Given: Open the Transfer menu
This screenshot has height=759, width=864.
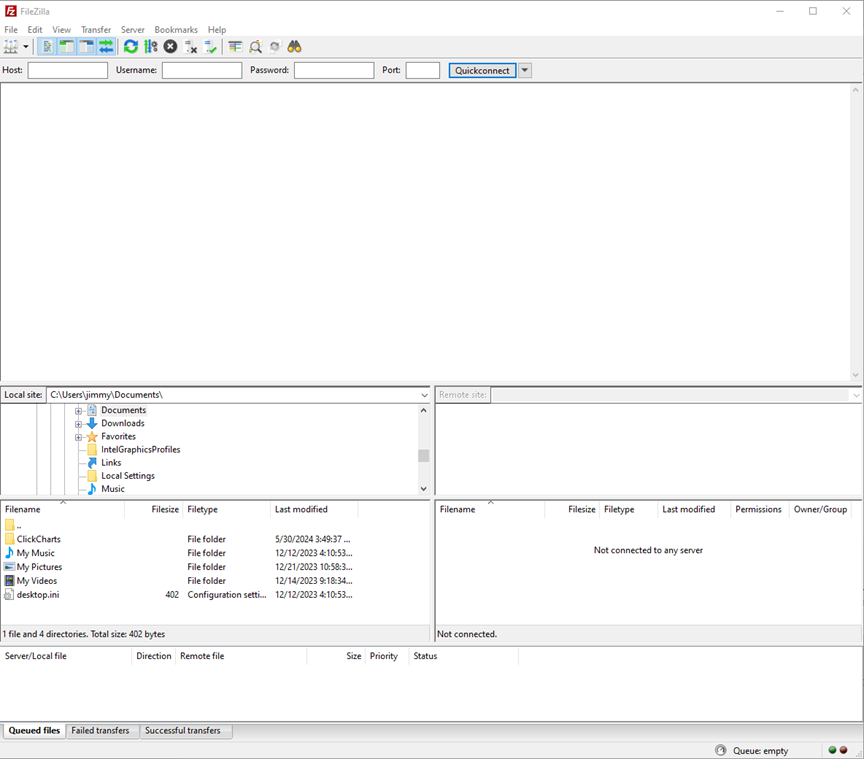Looking at the screenshot, I should tap(96, 30).
